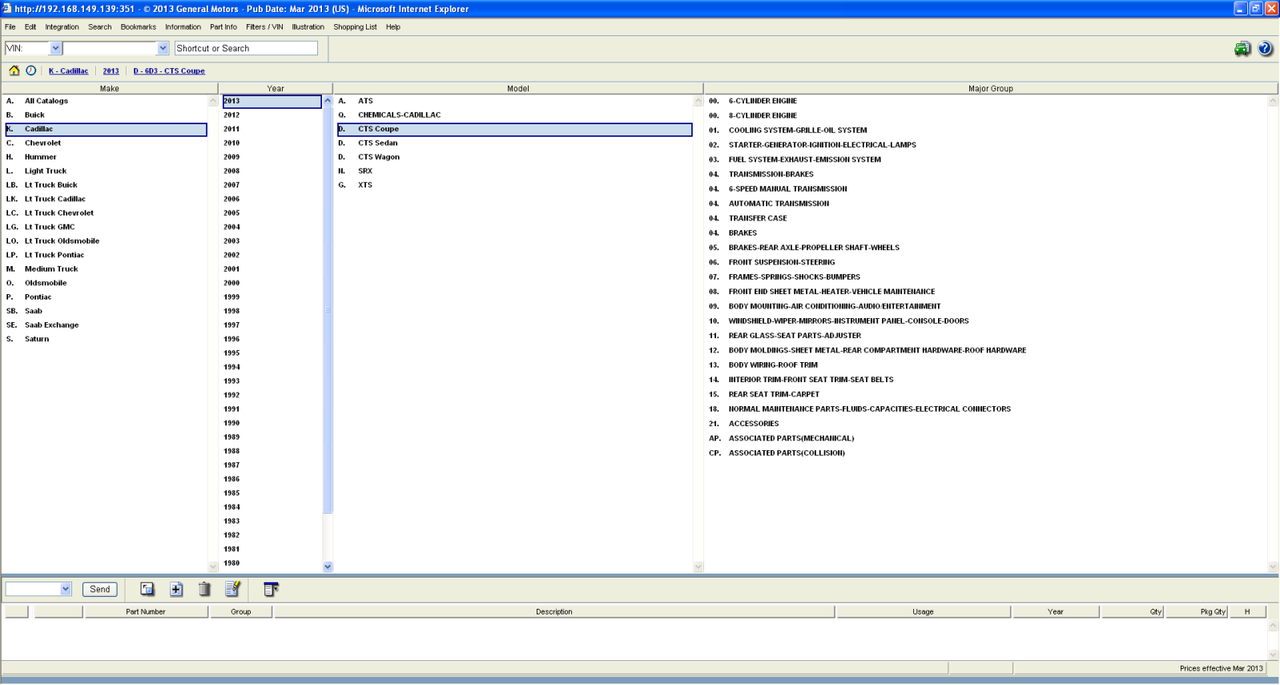Viewport: 1280px width, 685px height.
Task: Open COOLING SYSTEM-GRILLE-OIL SYSTEM group
Action: [x=797, y=130]
